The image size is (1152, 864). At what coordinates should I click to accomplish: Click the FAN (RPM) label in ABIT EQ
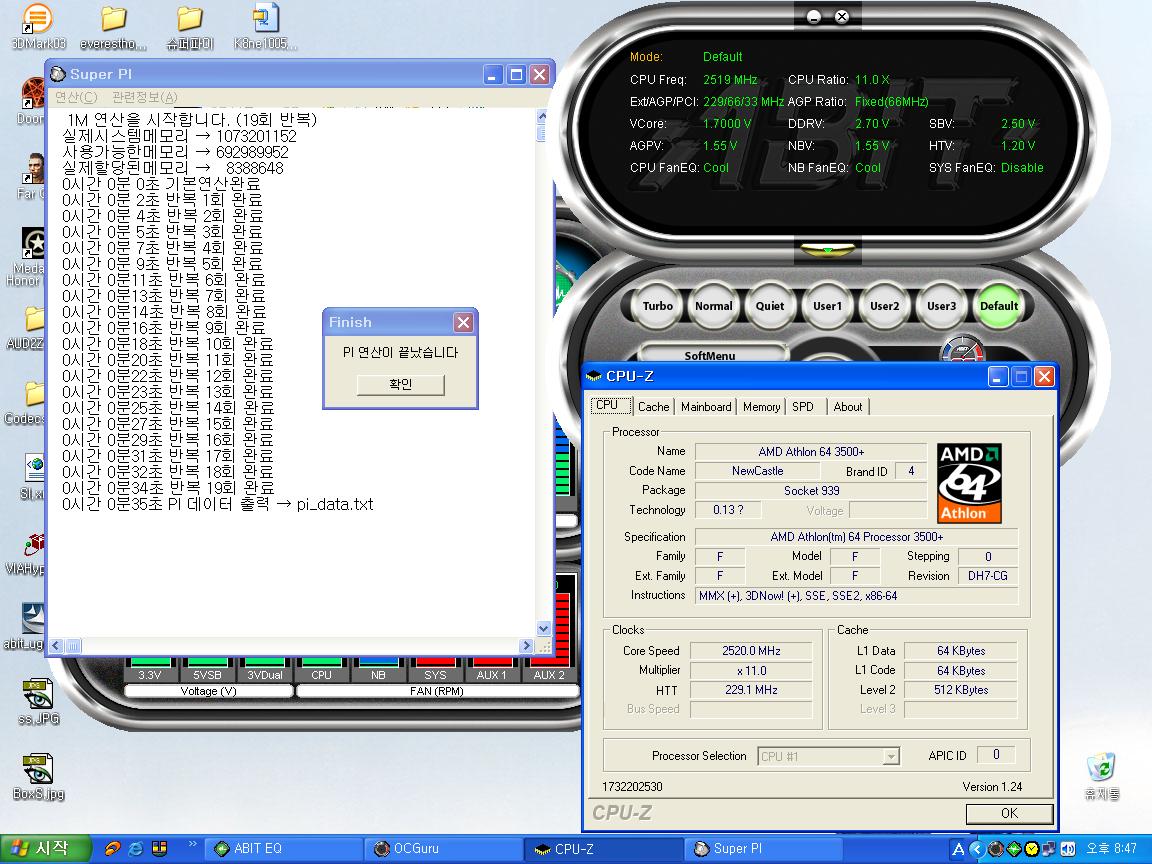click(x=436, y=691)
